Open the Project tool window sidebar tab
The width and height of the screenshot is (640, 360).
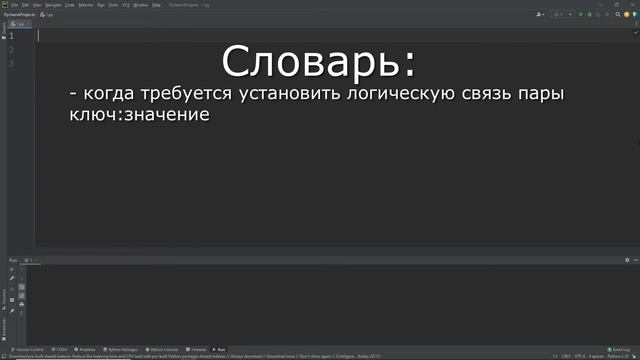(4, 31)
